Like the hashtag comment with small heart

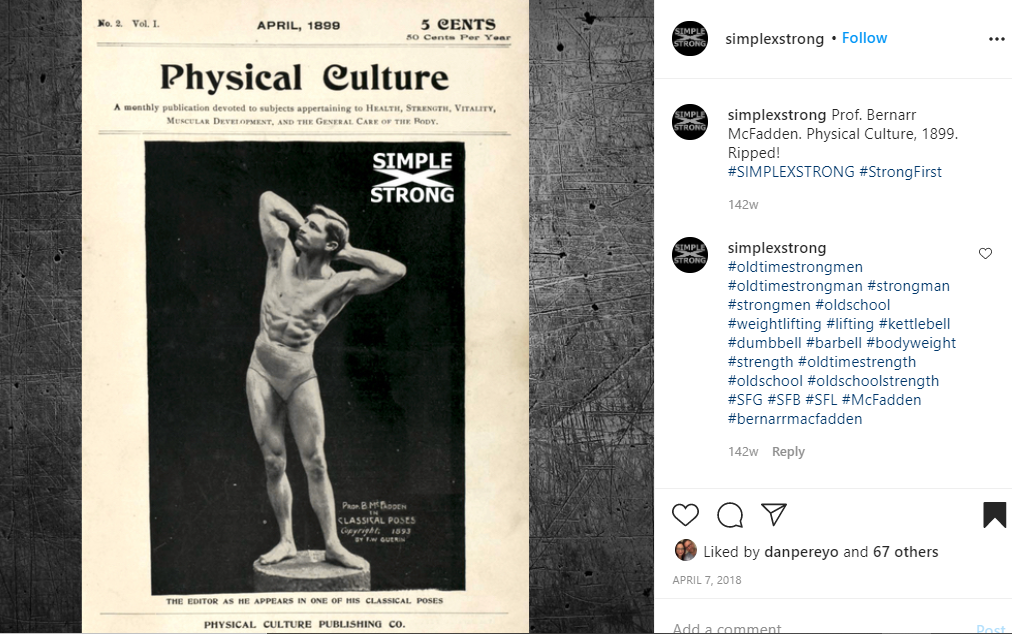point(985,254)
